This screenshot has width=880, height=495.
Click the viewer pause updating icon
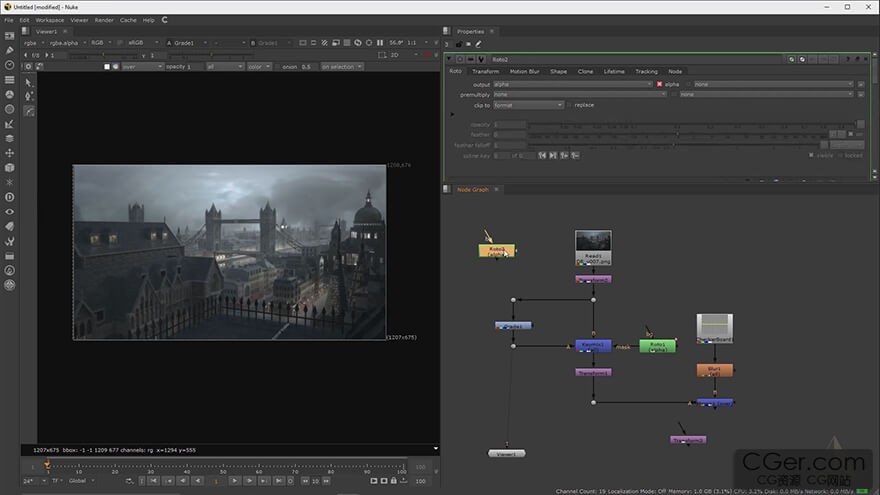pyautogui.click(x=380, y=43)
